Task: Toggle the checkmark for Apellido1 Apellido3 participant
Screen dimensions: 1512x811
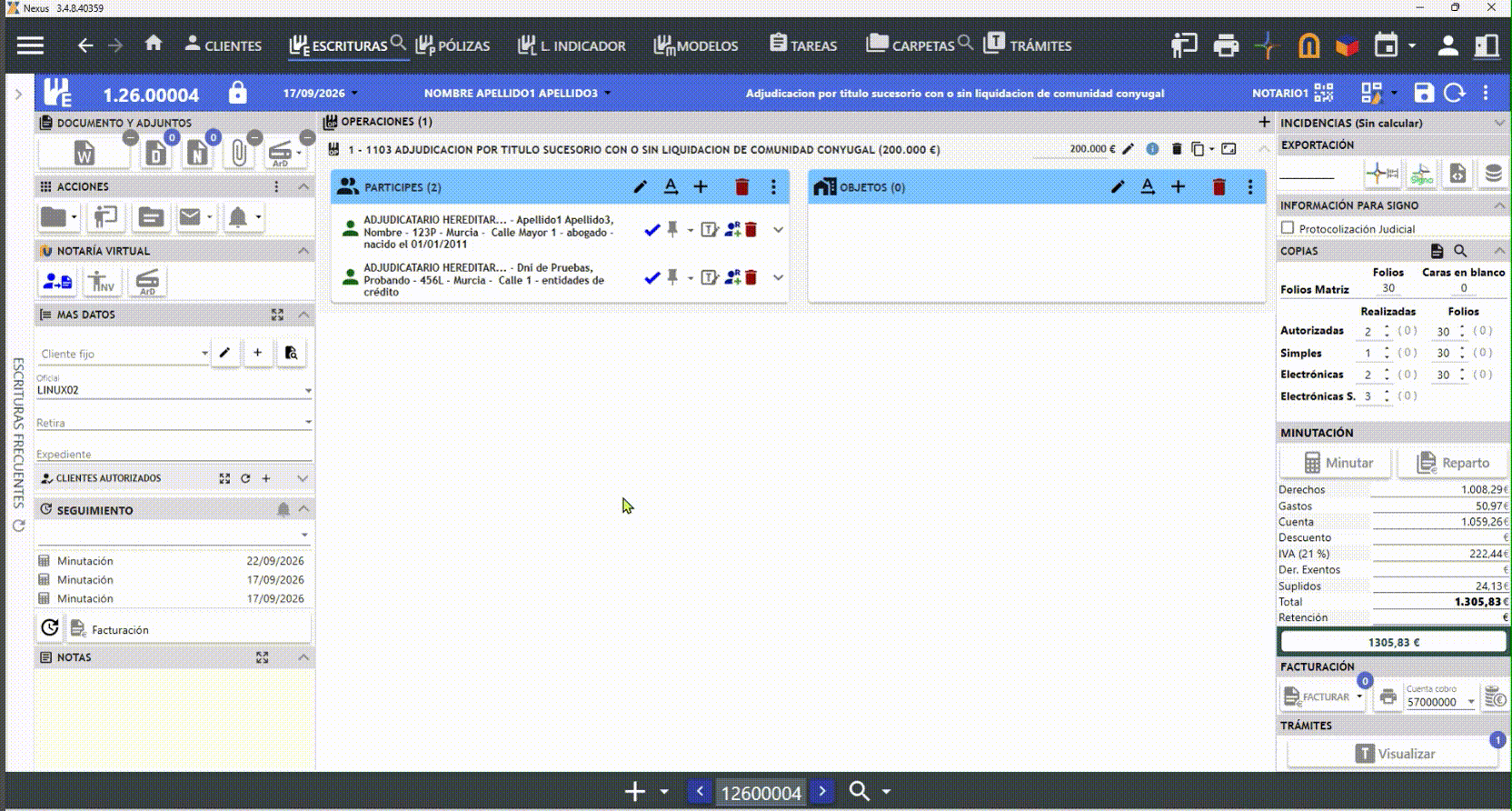Action: pyautogui.click(x=652, y=230)
